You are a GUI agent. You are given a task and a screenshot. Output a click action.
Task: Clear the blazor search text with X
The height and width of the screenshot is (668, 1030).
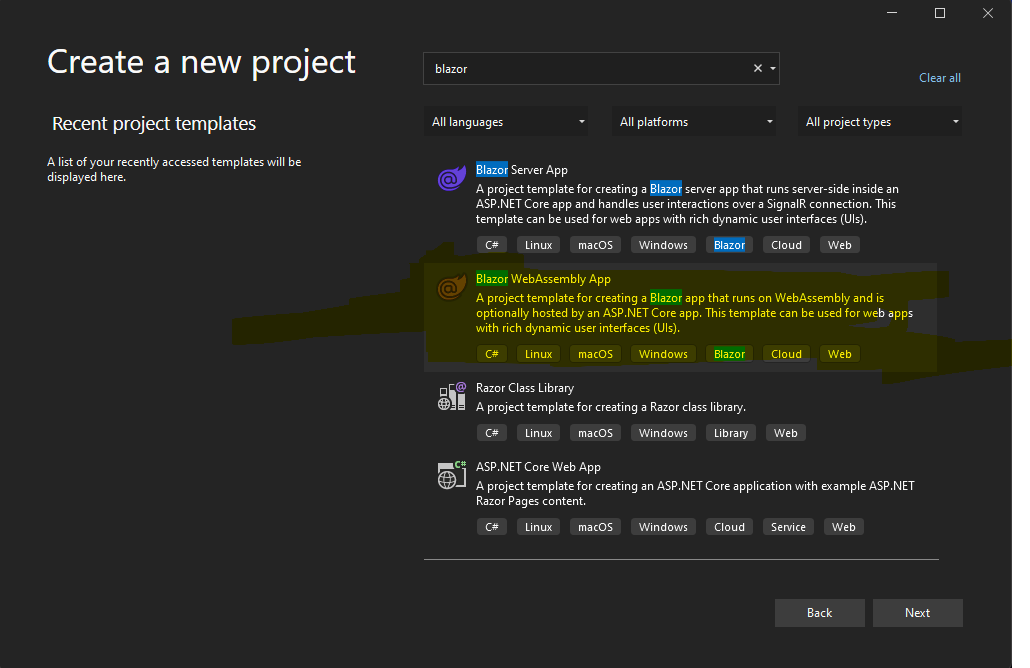coord(757,68)
